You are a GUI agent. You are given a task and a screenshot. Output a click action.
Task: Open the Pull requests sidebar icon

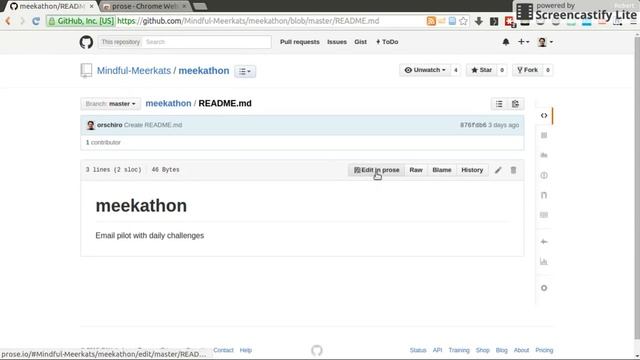(x=544, y=195)
